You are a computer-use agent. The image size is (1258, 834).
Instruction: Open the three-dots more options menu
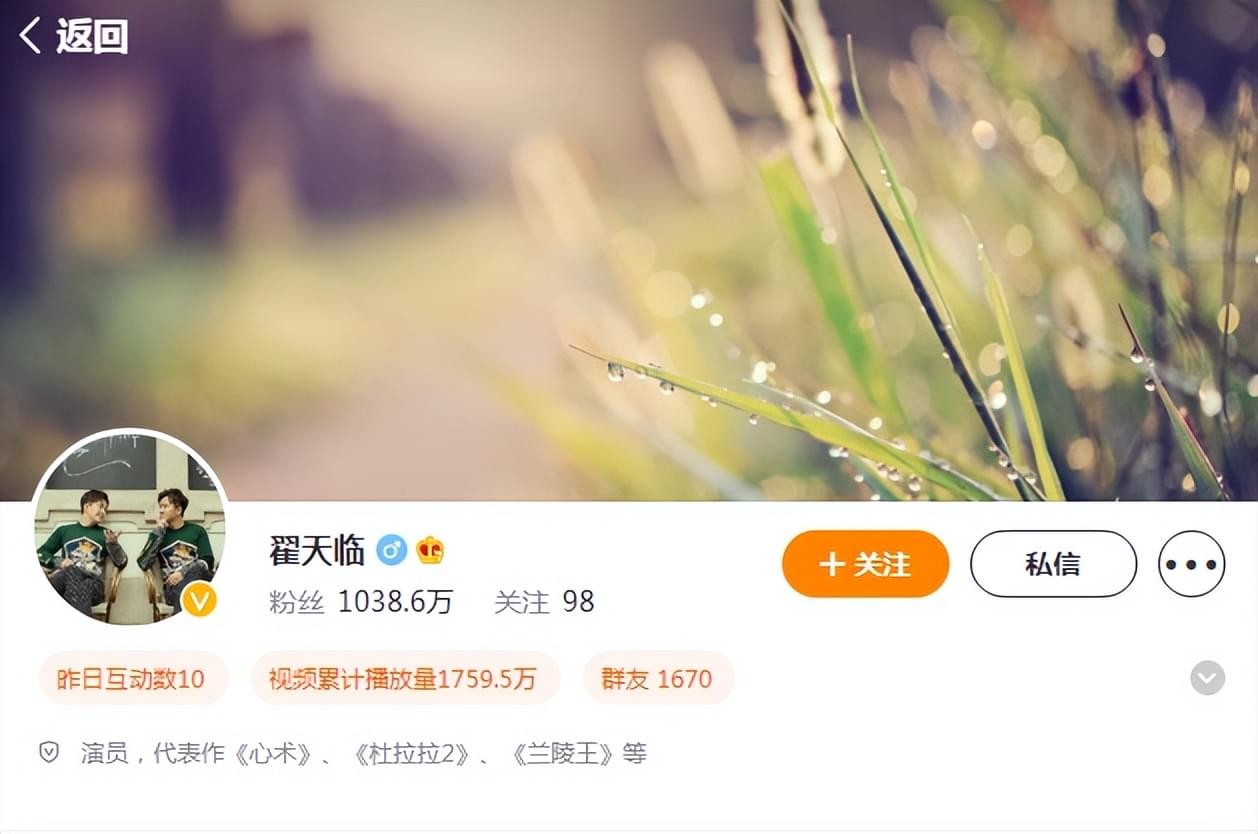(x=1191, y=564)
